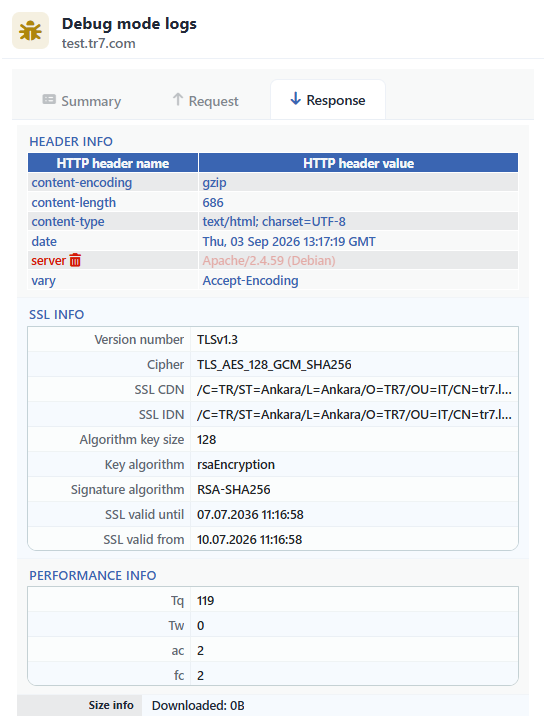Select the Response tab
Screen dimensions: 548x723
(x=328, y=100)
